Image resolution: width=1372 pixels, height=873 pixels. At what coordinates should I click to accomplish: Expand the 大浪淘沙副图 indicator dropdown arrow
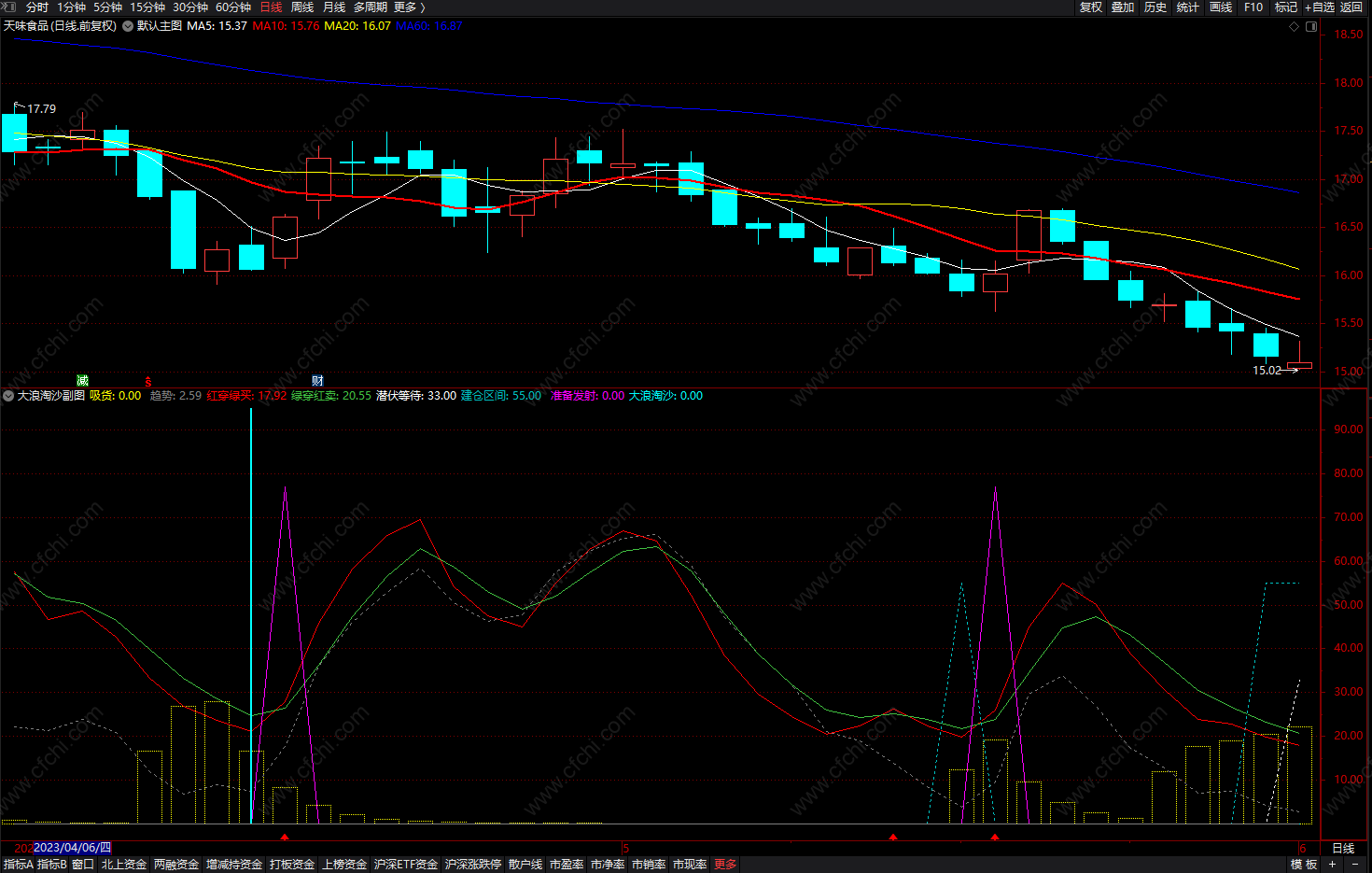(8, 396)
